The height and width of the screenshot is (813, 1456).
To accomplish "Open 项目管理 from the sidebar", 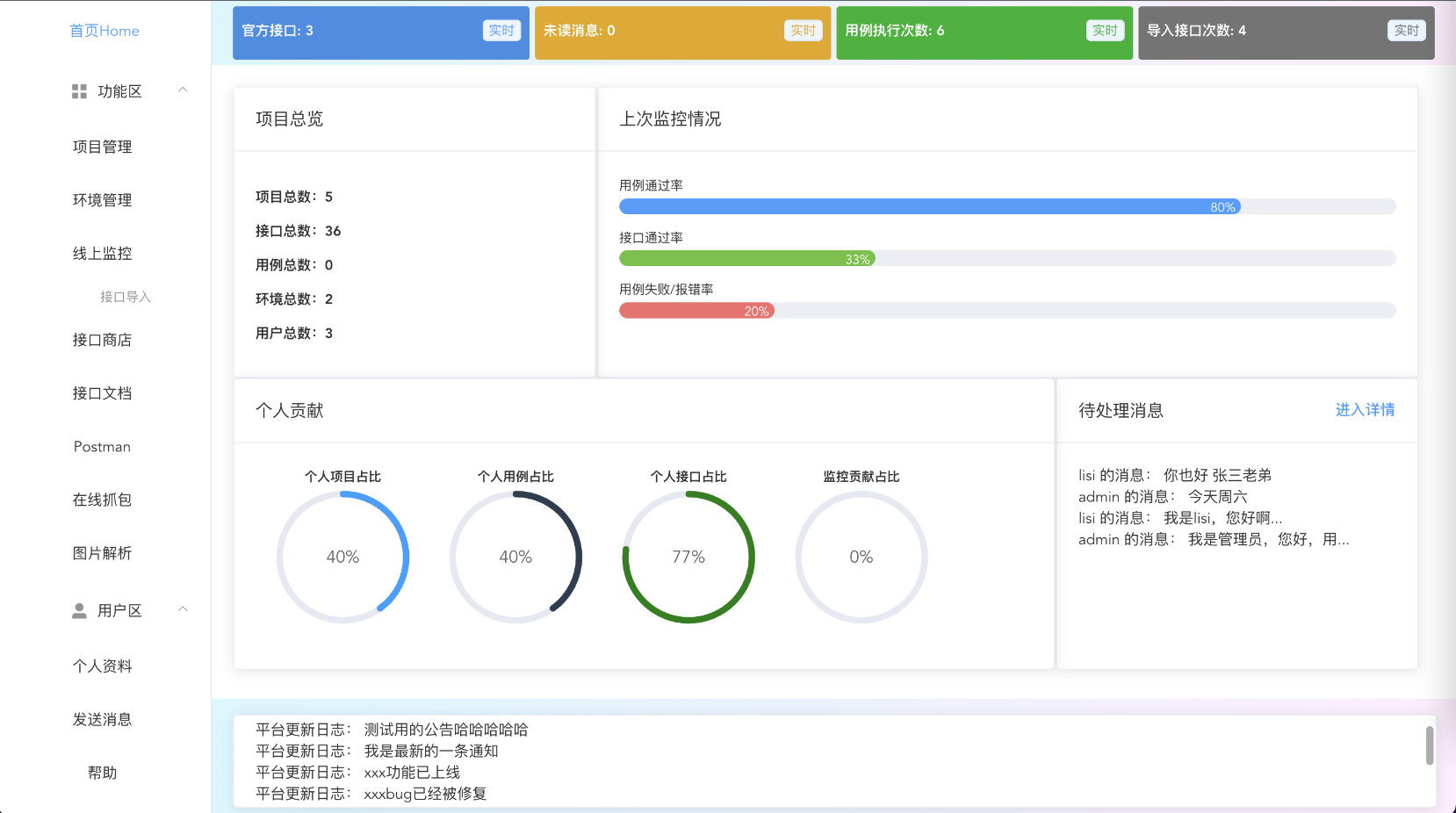I will (x=102, y=147).
